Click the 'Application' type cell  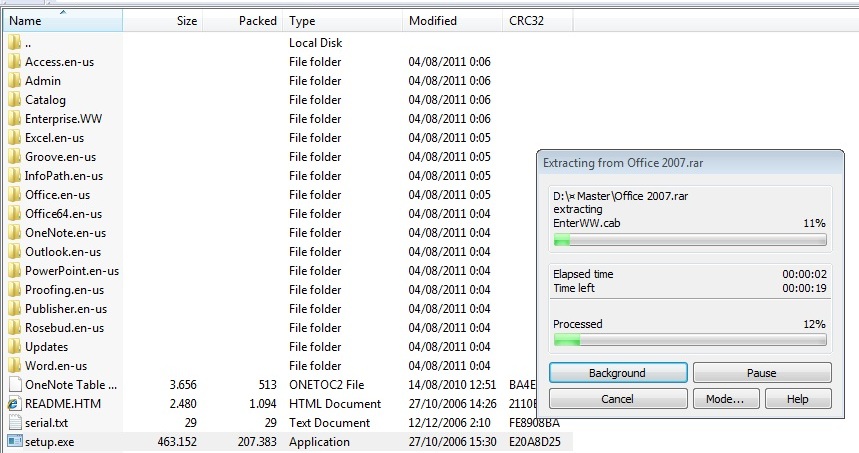(x=319, y=441)
